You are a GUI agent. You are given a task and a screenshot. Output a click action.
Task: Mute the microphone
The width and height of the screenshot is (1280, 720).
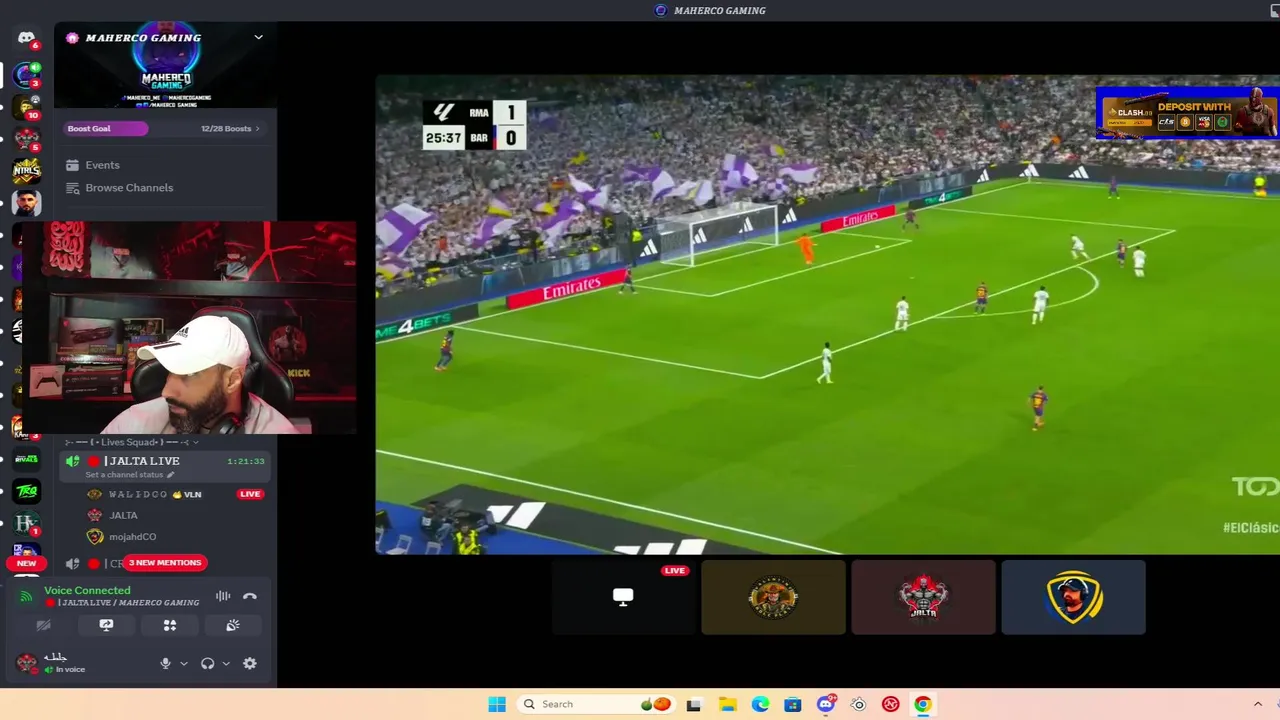click(x=166, y=663)
